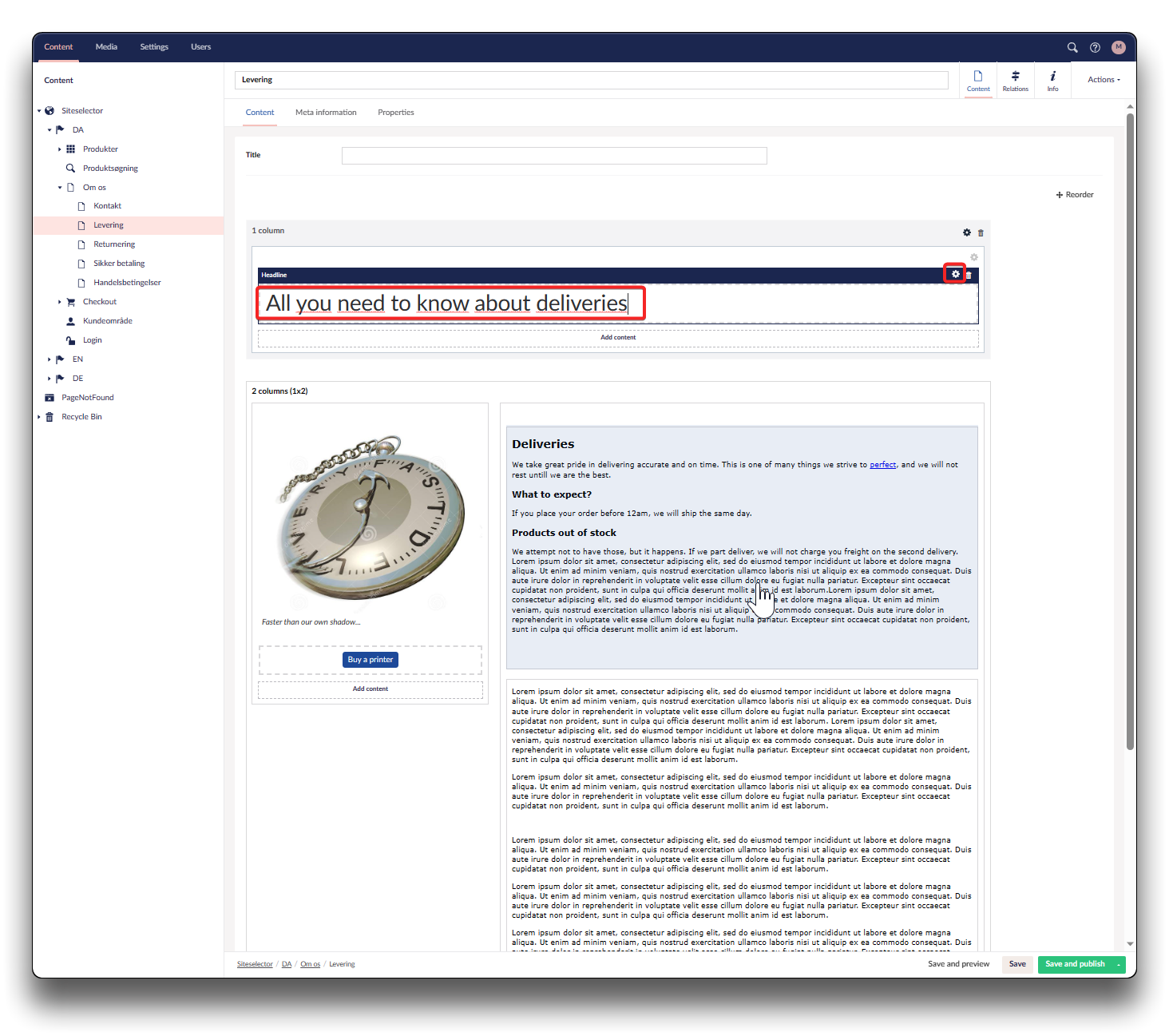The height and width of the screenshot is (1036, 1169).
Task: Click the Title input field
Action: (553, 156)
